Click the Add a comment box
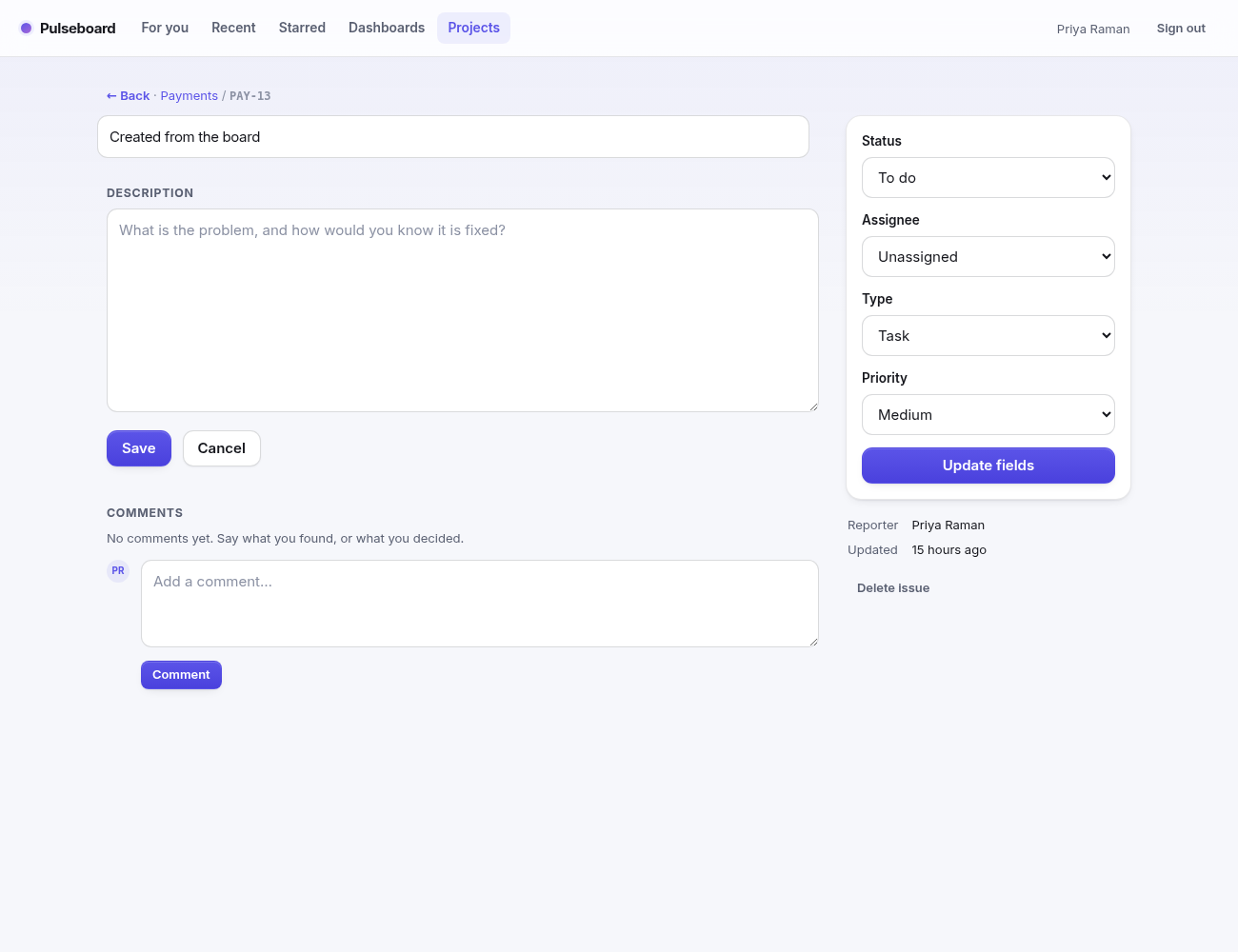1238x952 pixels. tap(480, 604)
